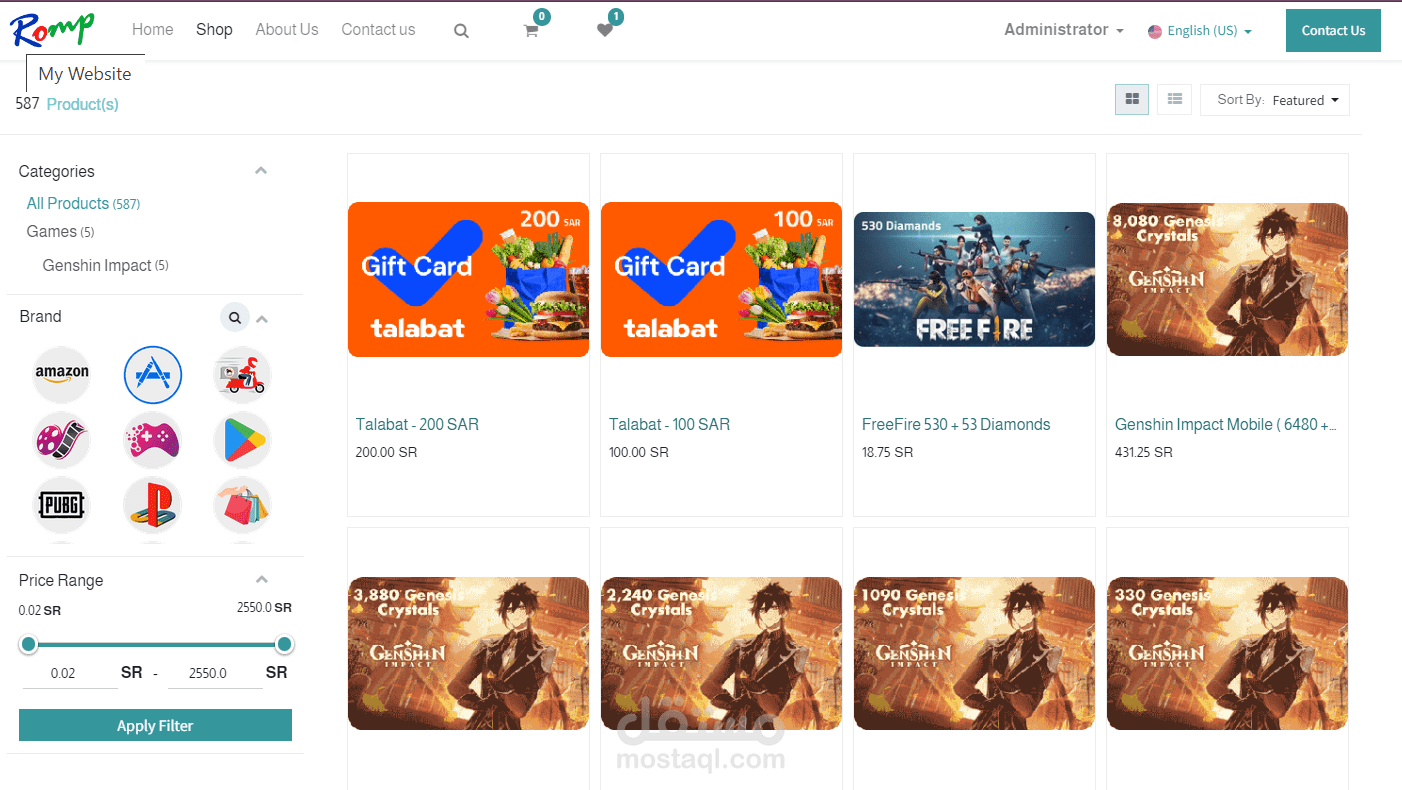Switch to grid view layout
1402x790 pixels.
1132,99
